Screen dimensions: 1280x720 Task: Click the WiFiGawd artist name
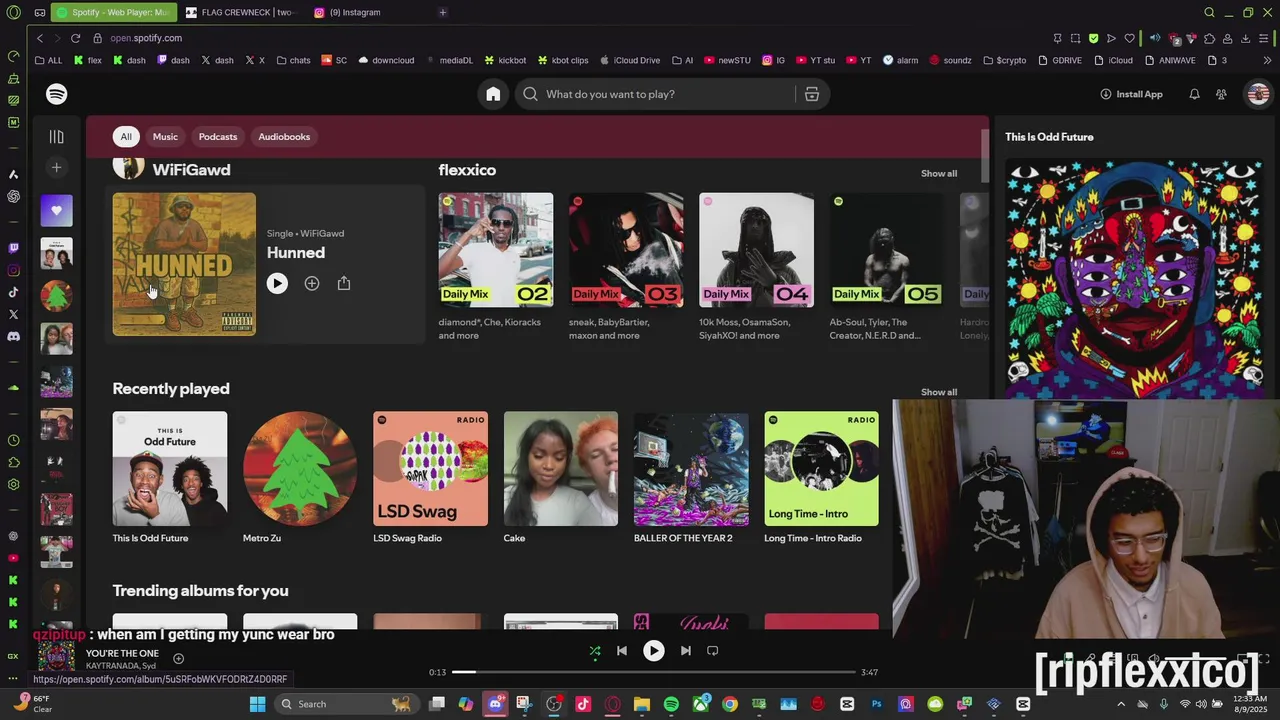(x=191, y=170)
